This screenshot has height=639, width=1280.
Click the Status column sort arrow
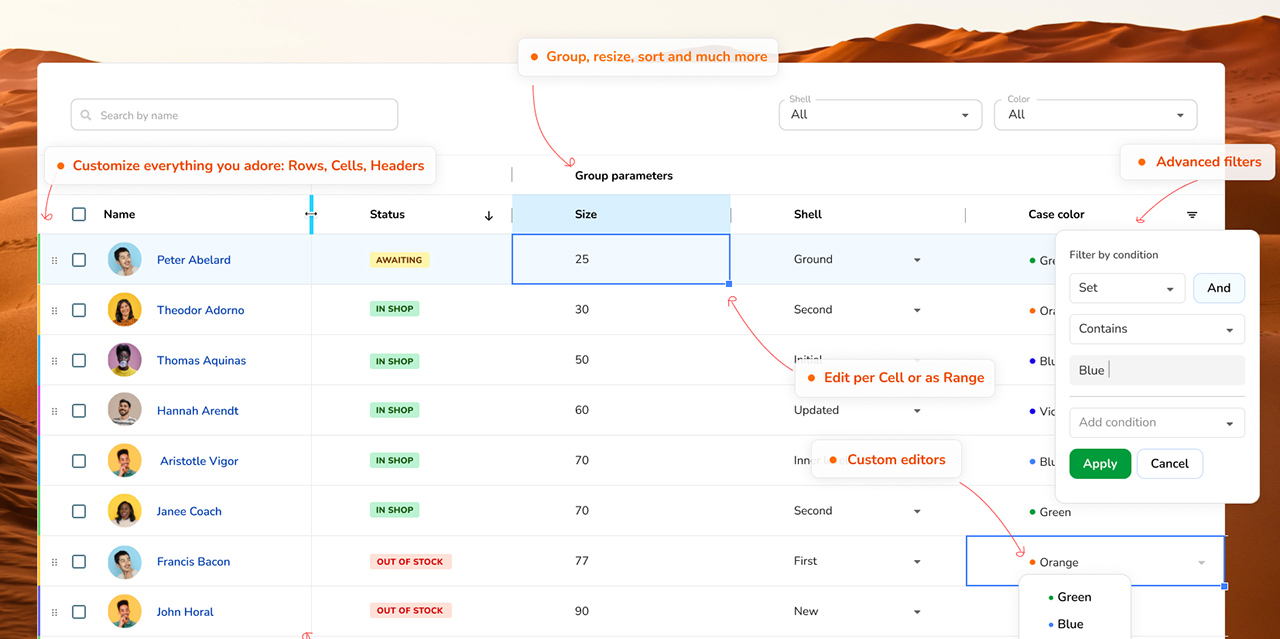pyautogui.click(x=489, y=215)
